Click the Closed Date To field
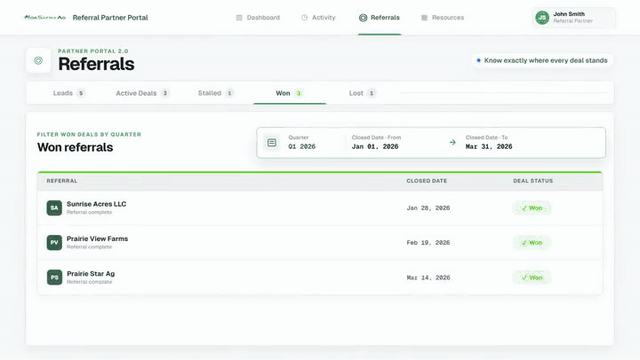 tap(489, 142)
